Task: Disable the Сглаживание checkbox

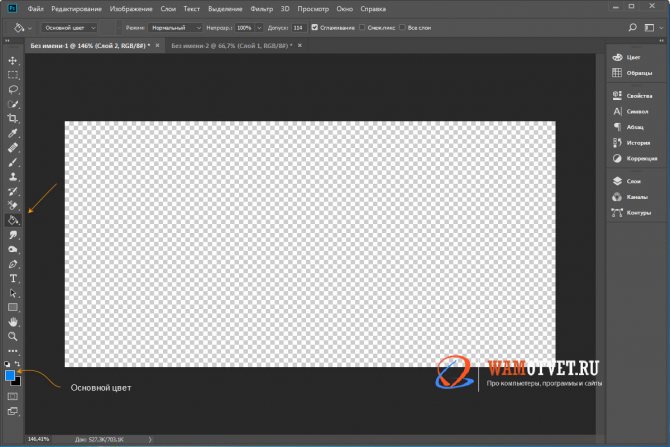Action: coord(315,27)
